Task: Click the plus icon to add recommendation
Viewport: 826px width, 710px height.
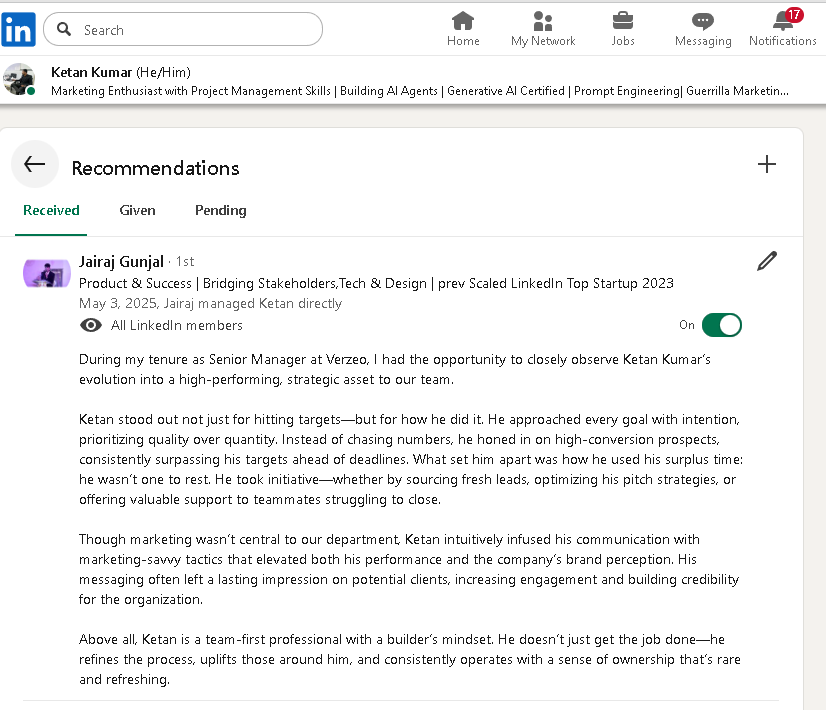Action: tap(767, 165)
